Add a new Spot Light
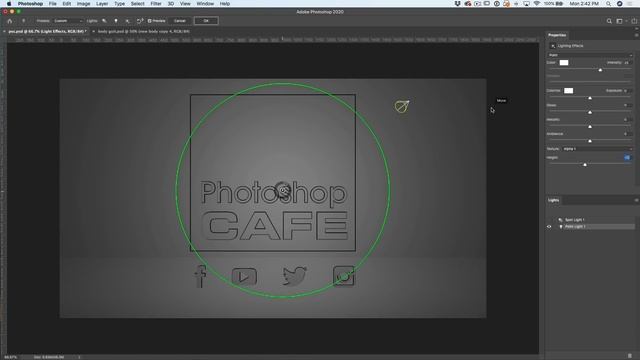The width and height of the screenshot is (640, 360). tap(104, 21)
